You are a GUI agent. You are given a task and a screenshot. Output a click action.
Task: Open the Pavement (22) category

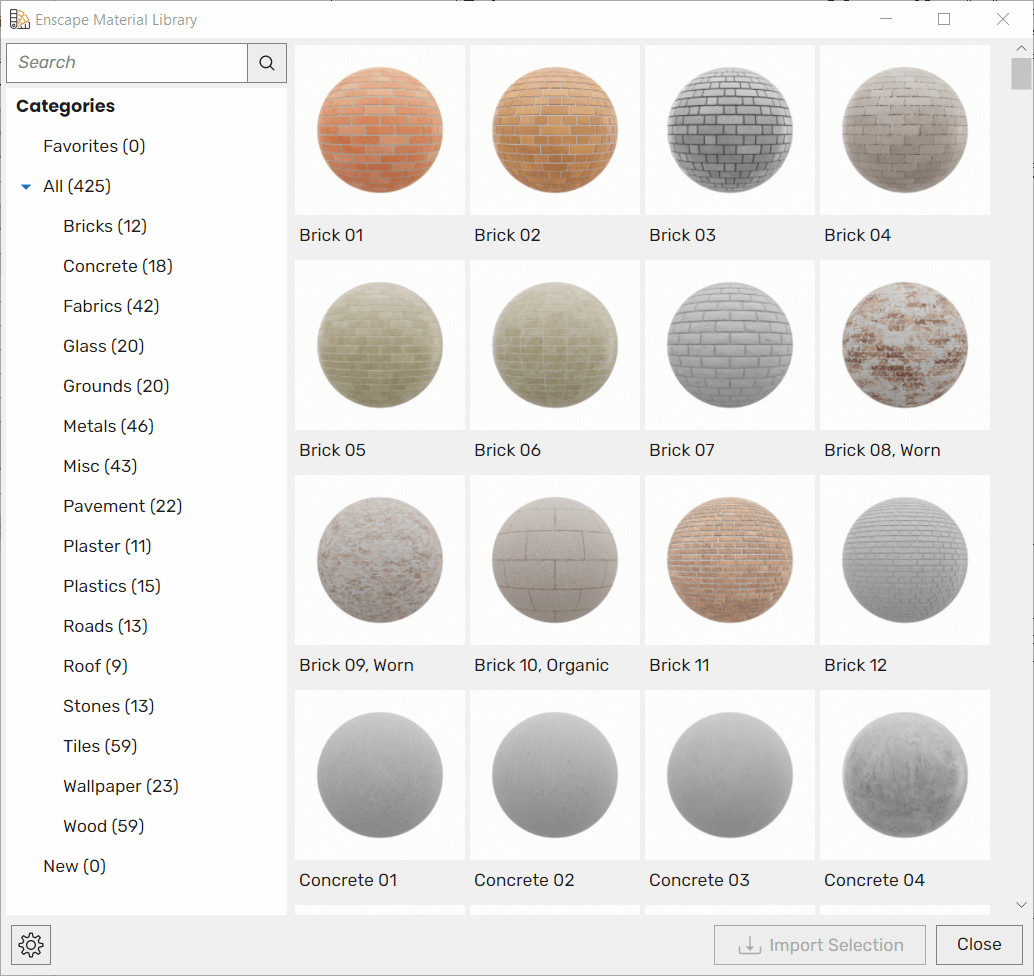123,506
